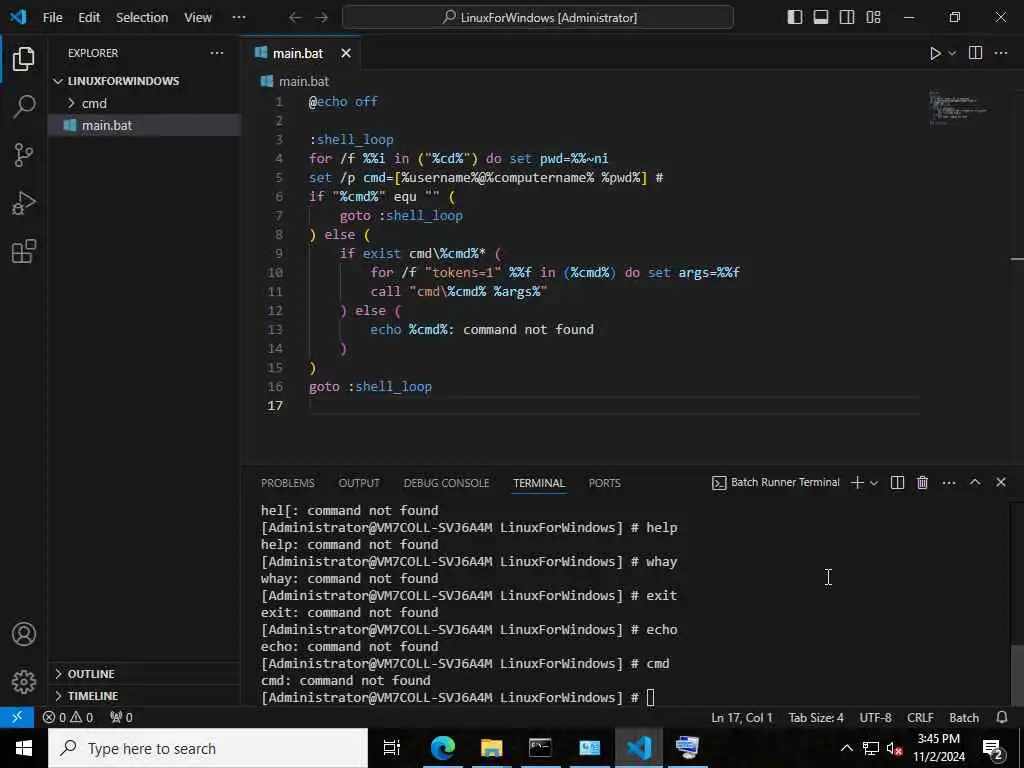Viewport: 1024px width, 768px height.
Task: Close the terminal panel
Action: (x=1000, y=482)
